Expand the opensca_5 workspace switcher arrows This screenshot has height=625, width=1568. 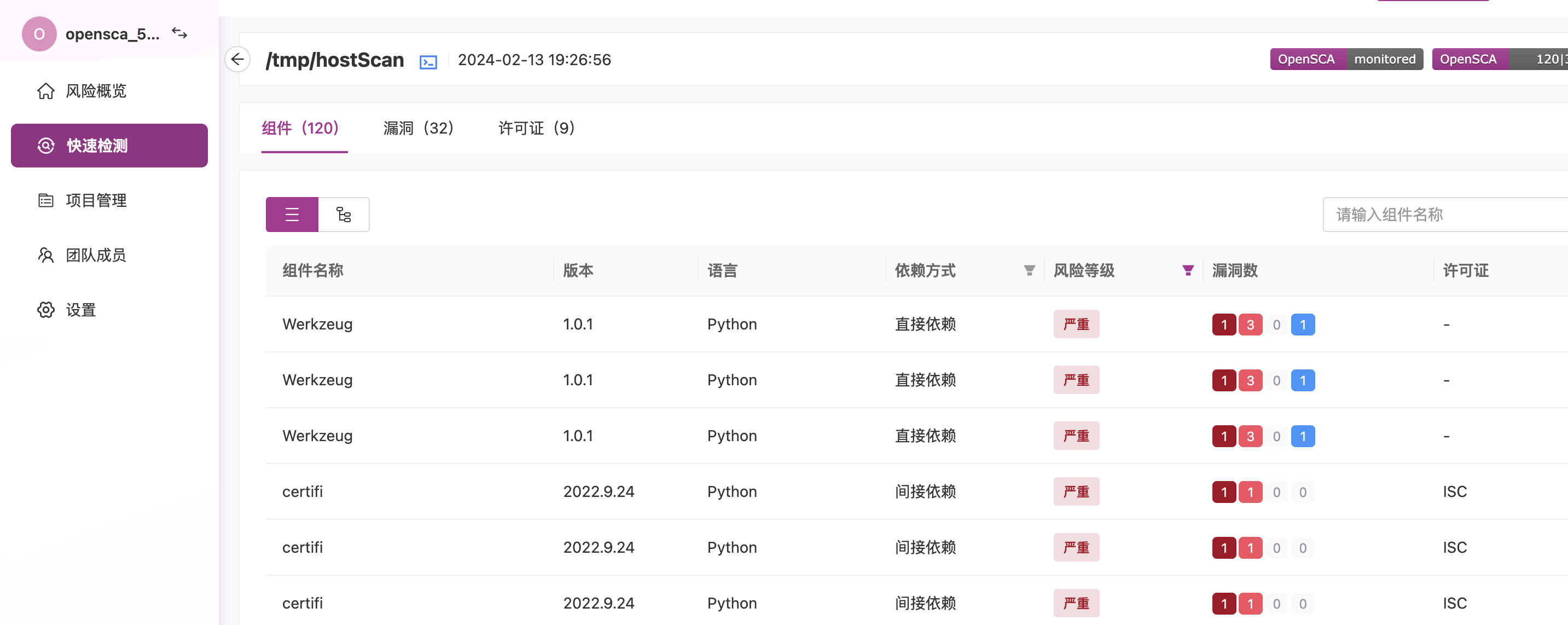click(x=179, y=33)
